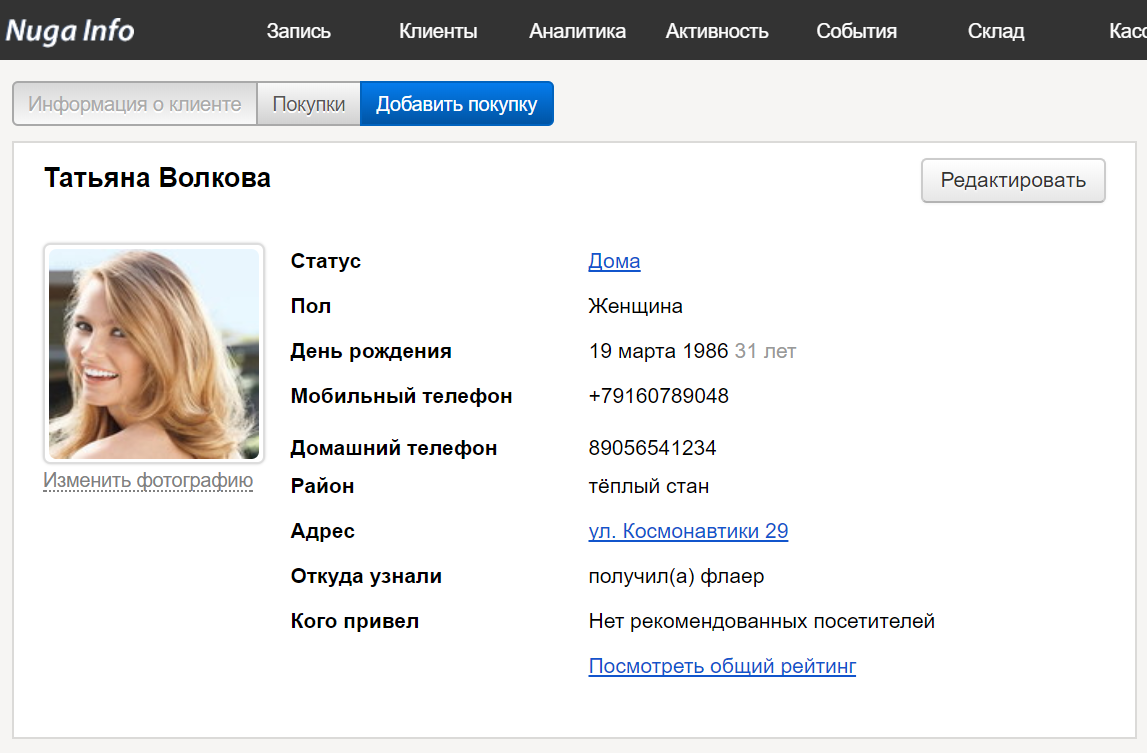This screenshot has width=1147, height=753.
Task: Click the Посмотреть общий рейтинг link
Action: point(722,666)
